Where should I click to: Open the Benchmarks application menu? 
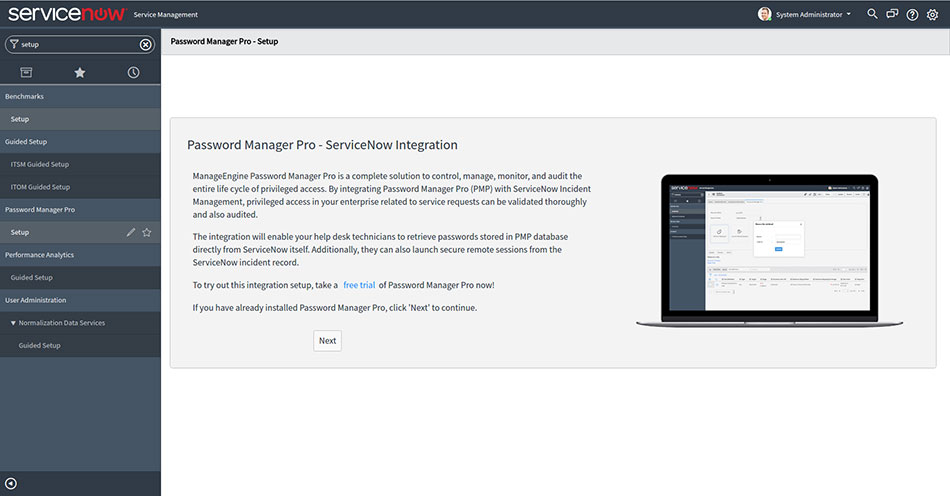click(x=80, y=96)
